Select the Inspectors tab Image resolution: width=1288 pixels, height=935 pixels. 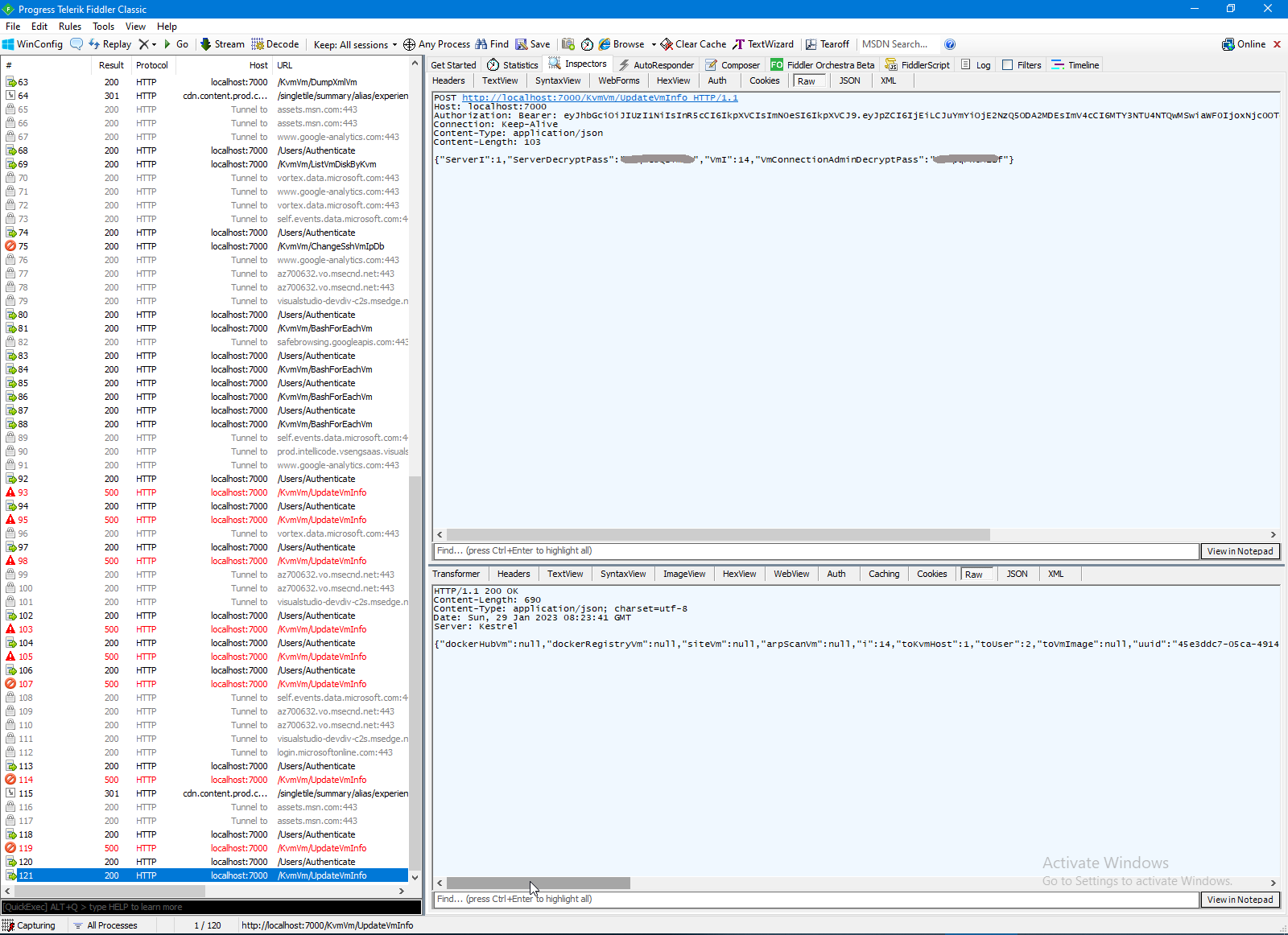coord(578,64)
